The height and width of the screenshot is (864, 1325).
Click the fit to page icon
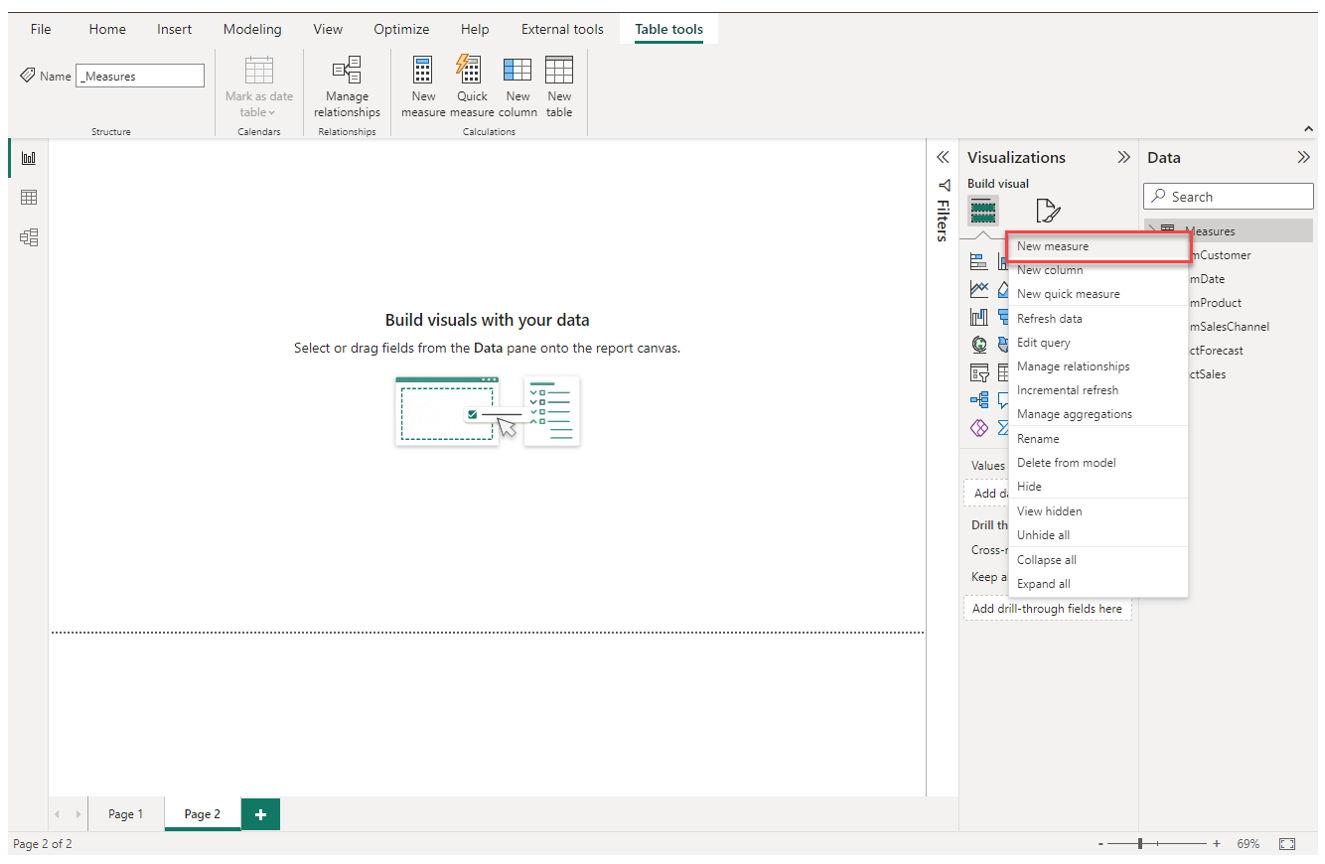tap(1287, 844)
